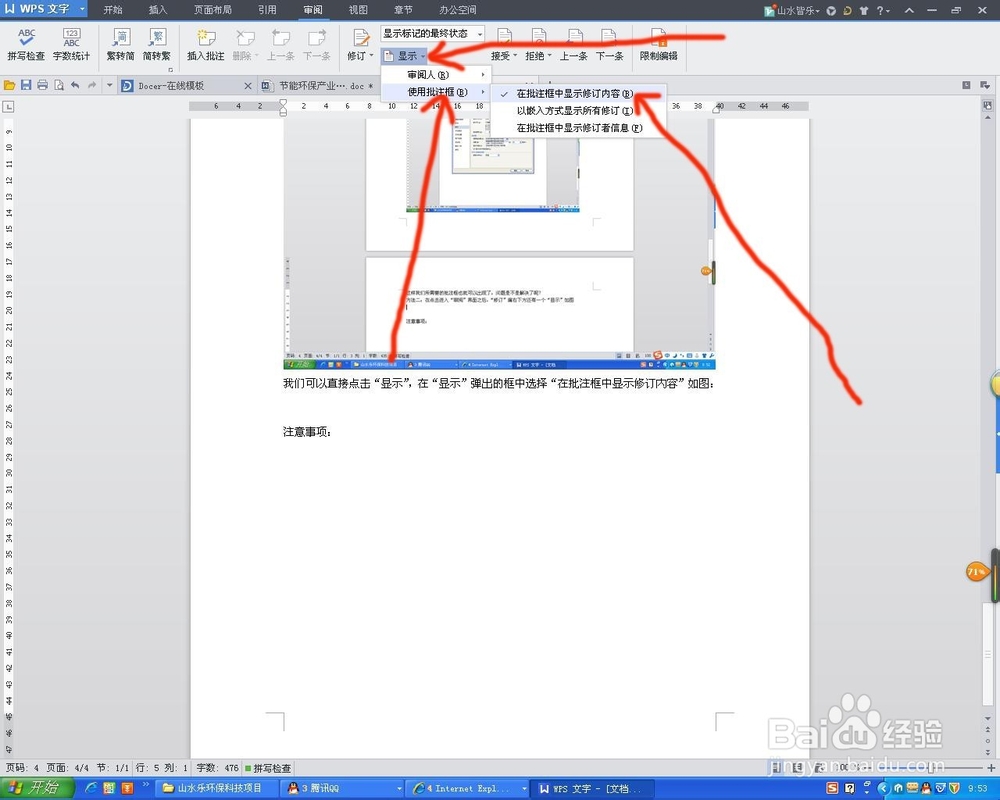This screenshot has width=1000, height=800.
Task: Open quick access toolbar customize dropdown arrow
Action: (x=109, y=85)
